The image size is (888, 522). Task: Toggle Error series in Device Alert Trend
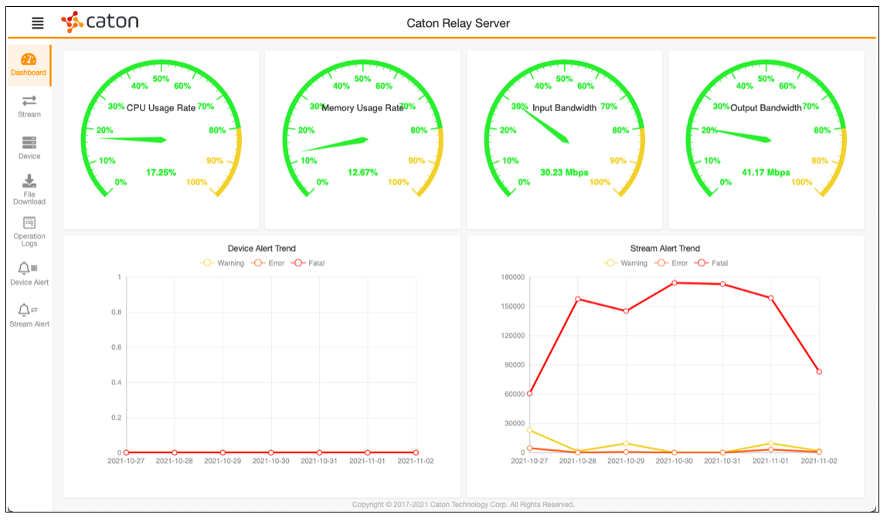coord(268,263)
